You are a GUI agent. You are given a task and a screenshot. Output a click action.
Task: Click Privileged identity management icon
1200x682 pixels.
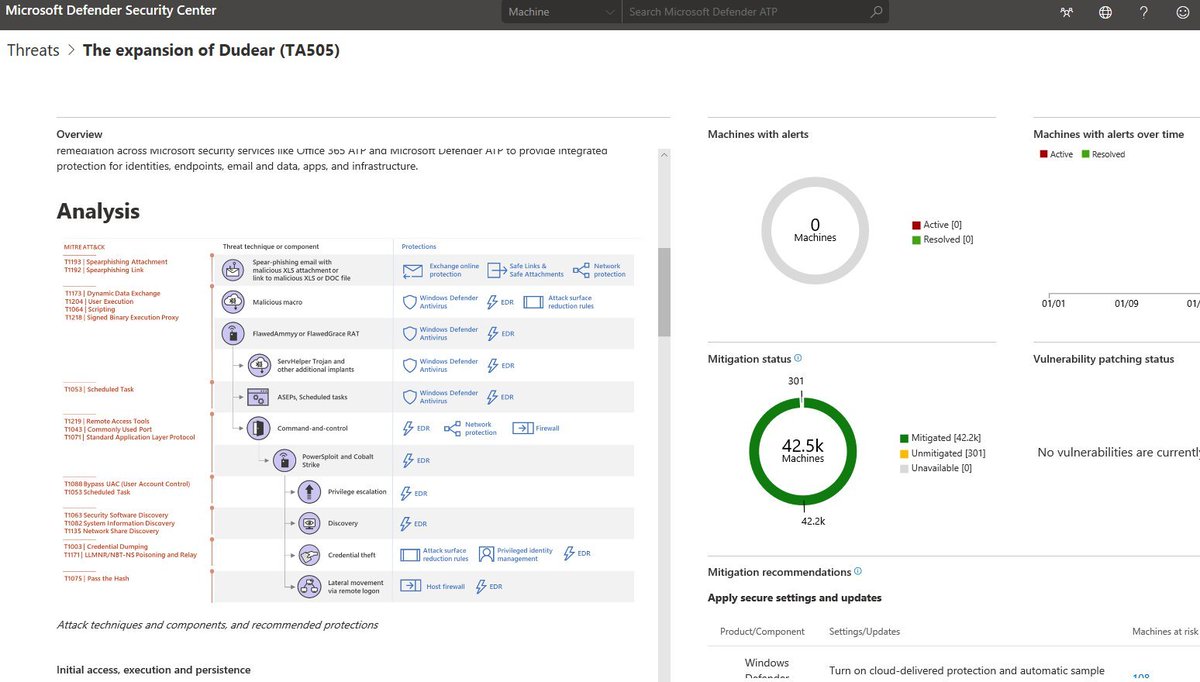tap(486, 554)
